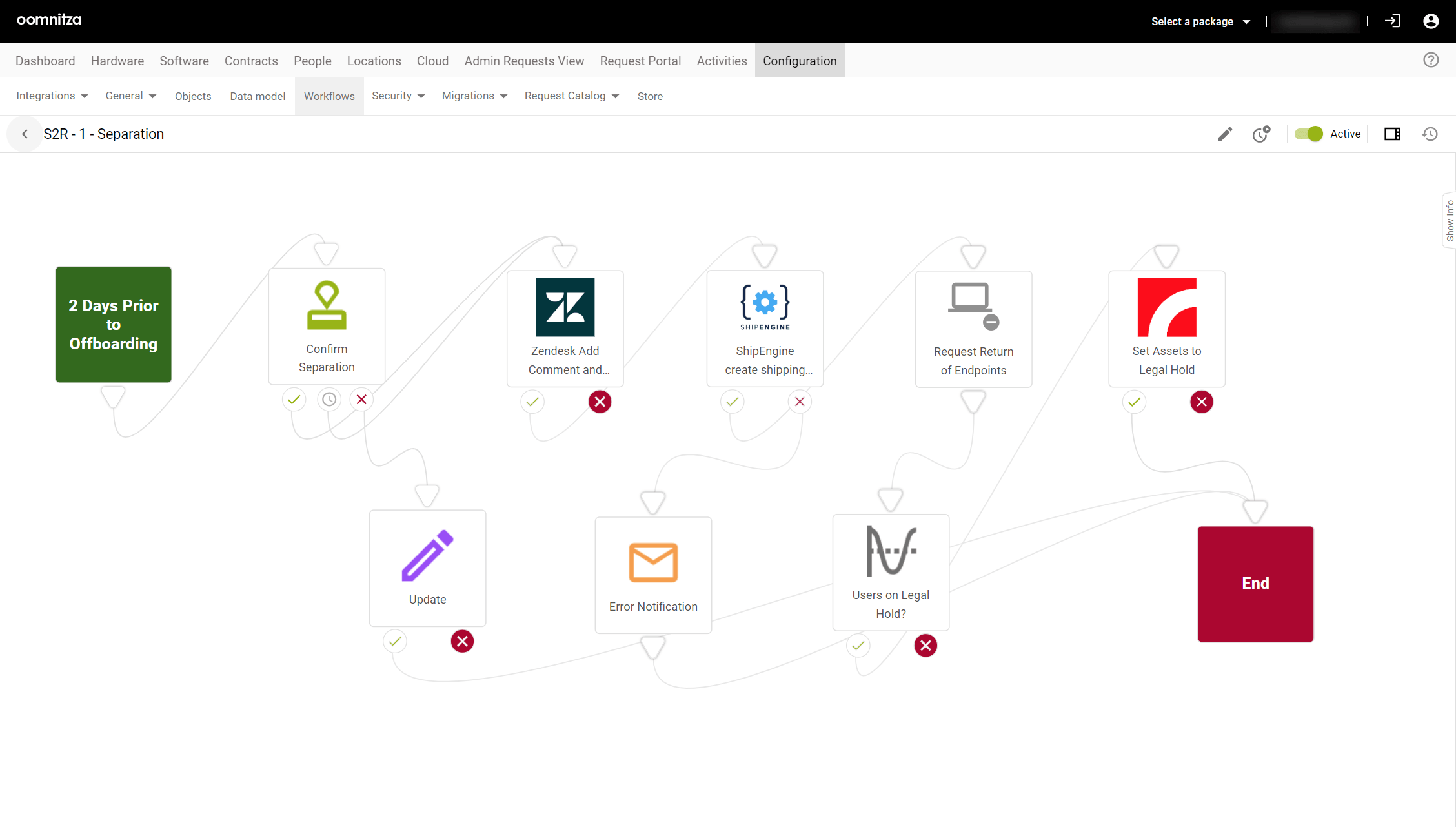Viewport: 1456px width, 827px height.
Task: Open the Store configuration link
Action: 650,96
